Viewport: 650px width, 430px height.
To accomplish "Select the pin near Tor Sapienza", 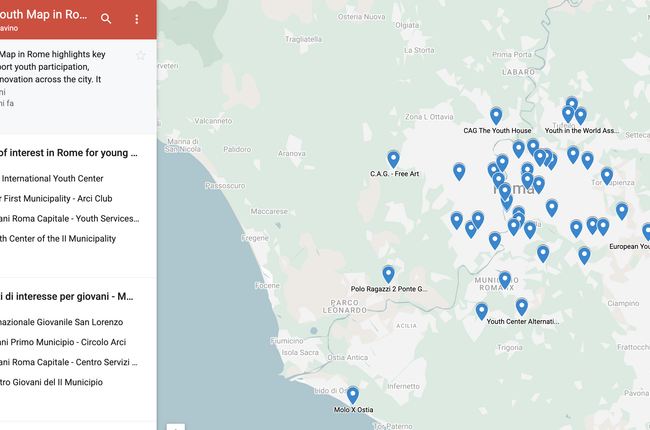I will click(607, 176).
